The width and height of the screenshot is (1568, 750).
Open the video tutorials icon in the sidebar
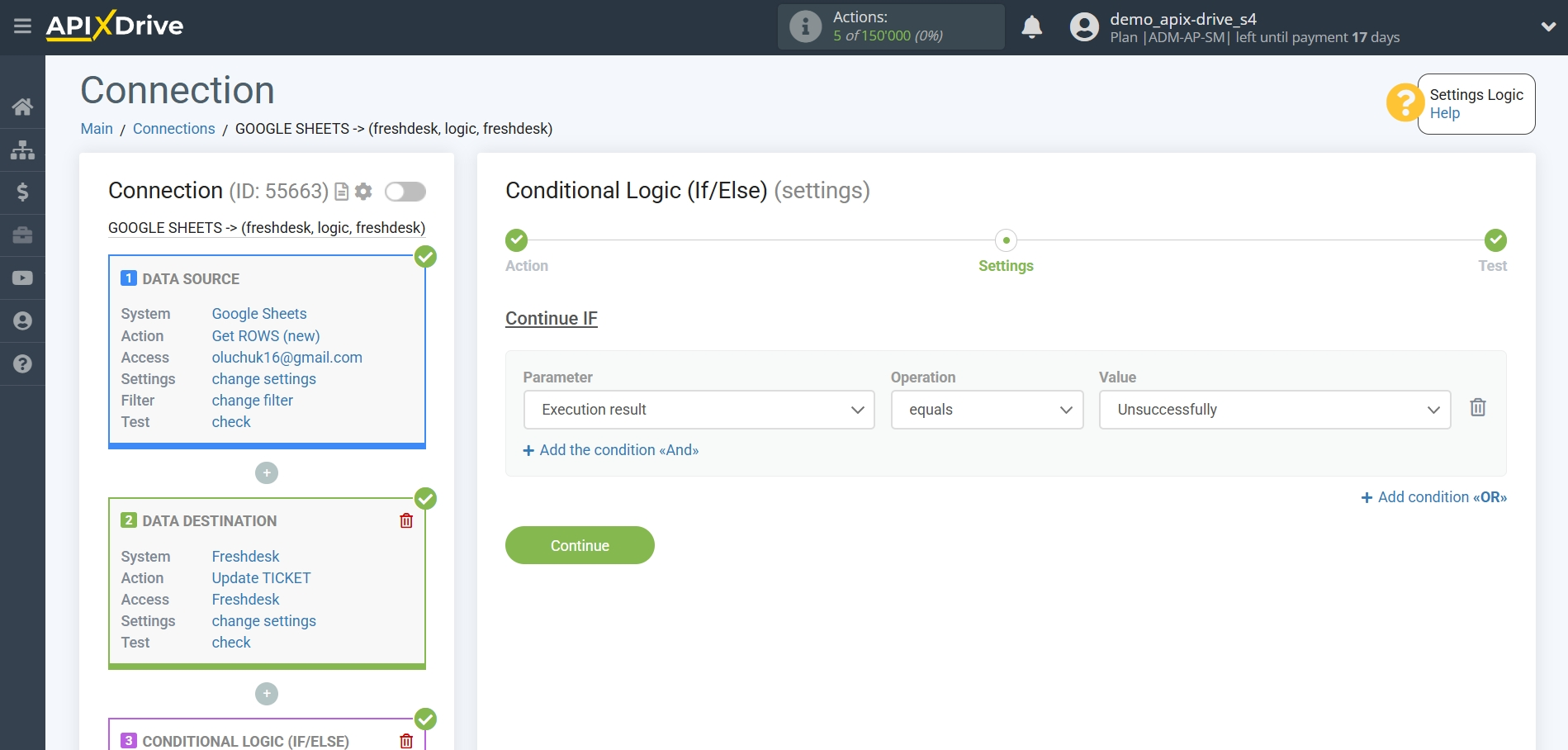pyautogui.click(x=22, y=278)
